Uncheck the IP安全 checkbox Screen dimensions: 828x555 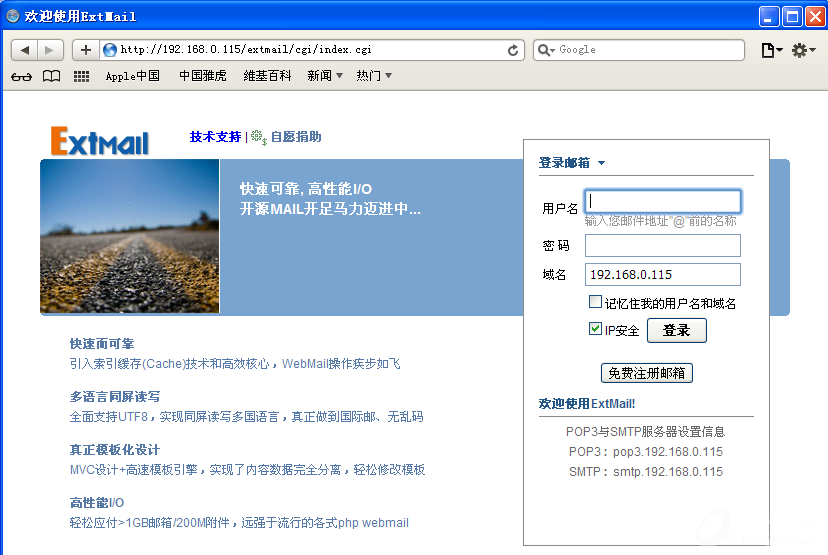tap(596, 329)
